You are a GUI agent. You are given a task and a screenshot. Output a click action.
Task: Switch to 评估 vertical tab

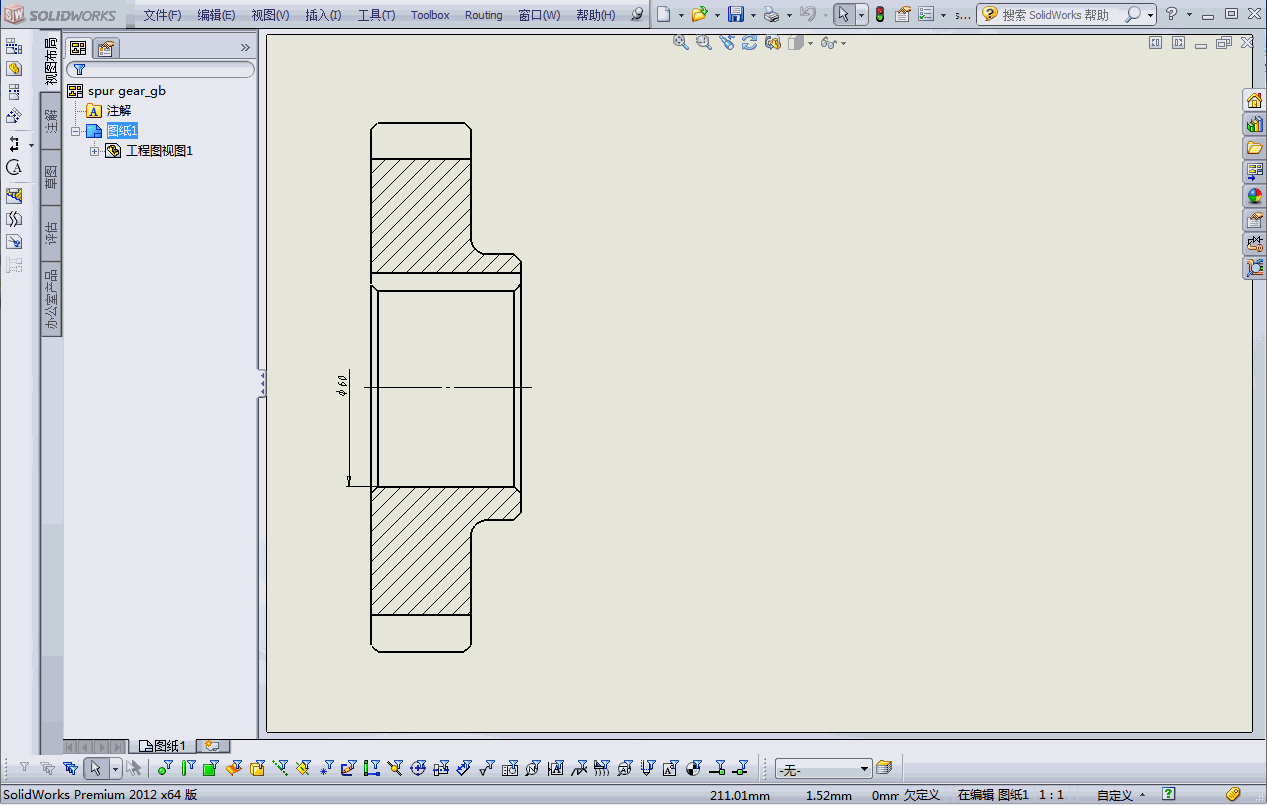point(52,235)
